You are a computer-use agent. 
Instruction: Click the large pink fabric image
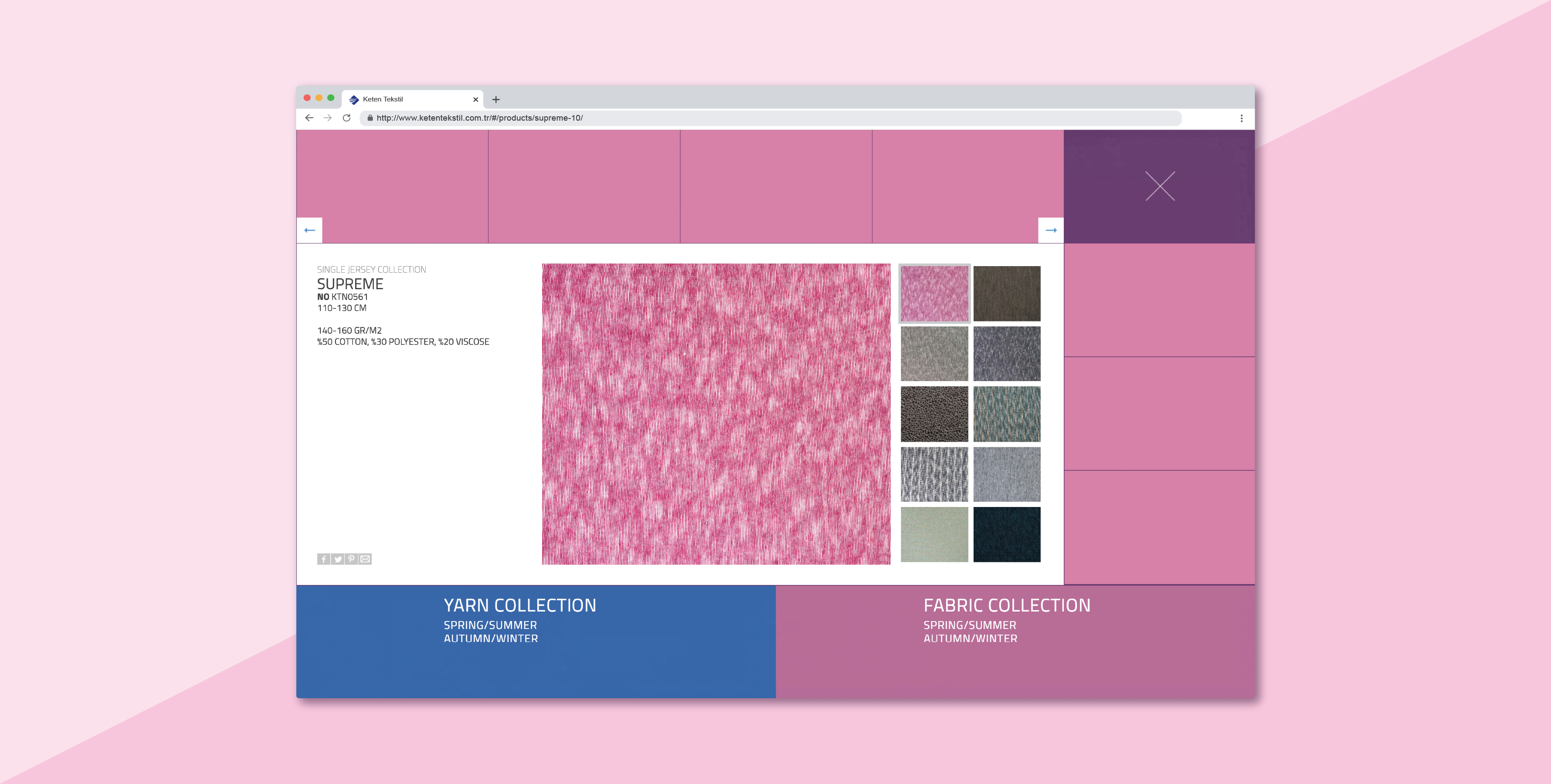(x=716, y=414)
